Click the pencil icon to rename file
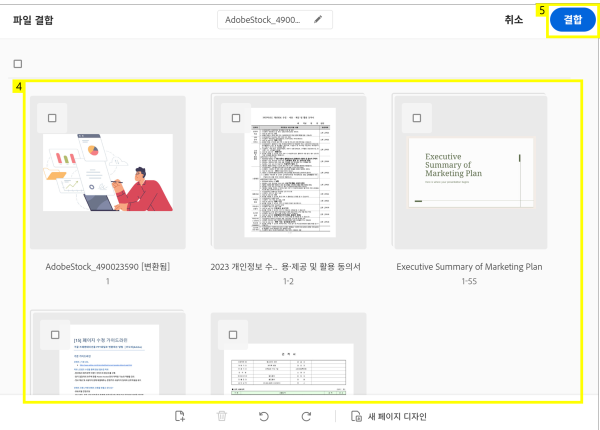Screen dimensions: 600x430 click(318, 20)
